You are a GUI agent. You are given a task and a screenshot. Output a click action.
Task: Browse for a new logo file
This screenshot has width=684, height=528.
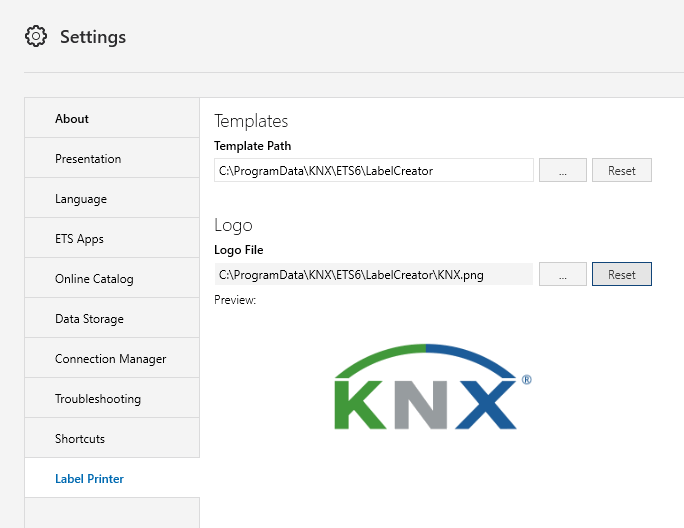[x=563, y=274]
